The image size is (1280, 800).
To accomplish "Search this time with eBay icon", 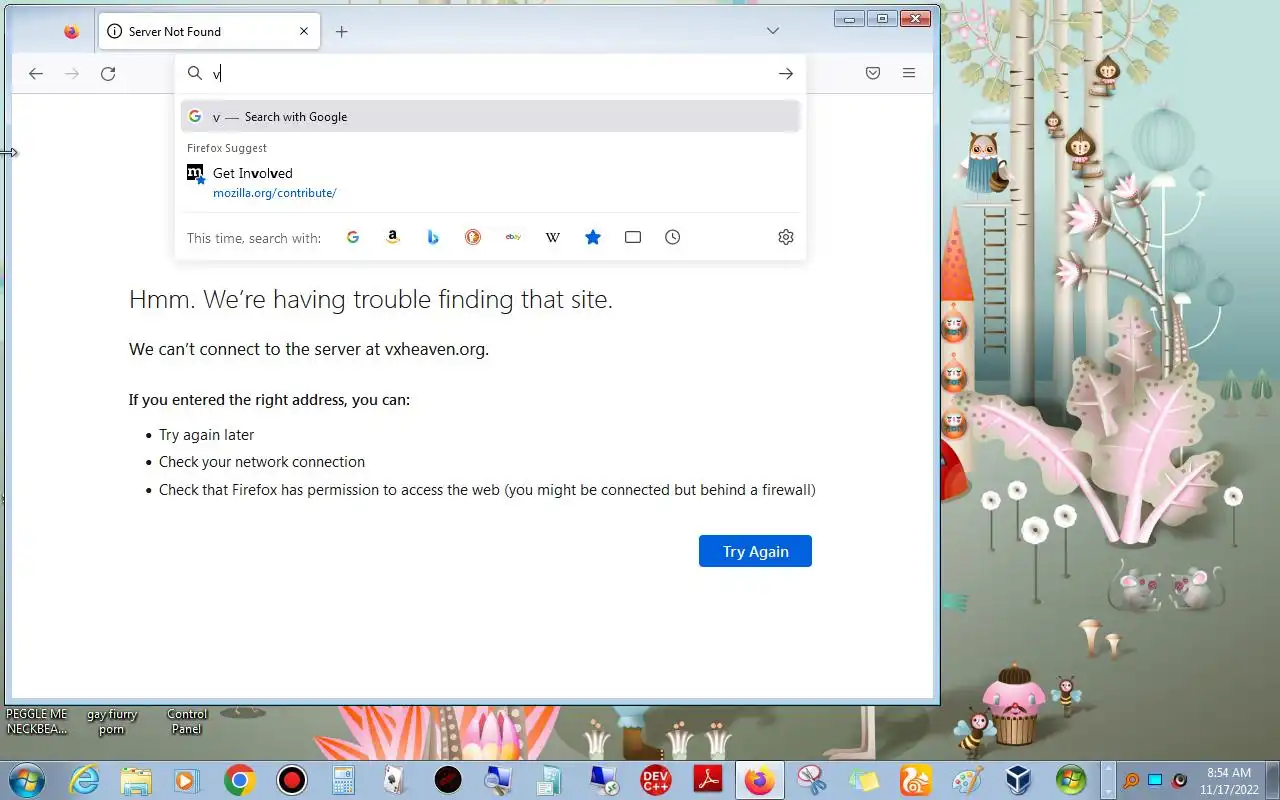I will 513,237.
